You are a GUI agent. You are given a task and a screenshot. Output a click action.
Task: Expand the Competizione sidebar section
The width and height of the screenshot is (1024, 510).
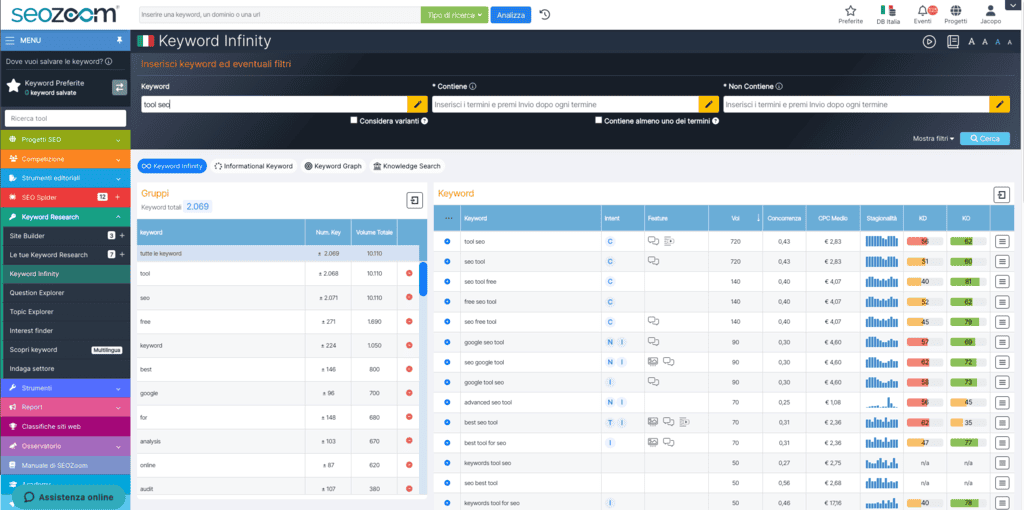pos(65,159)
